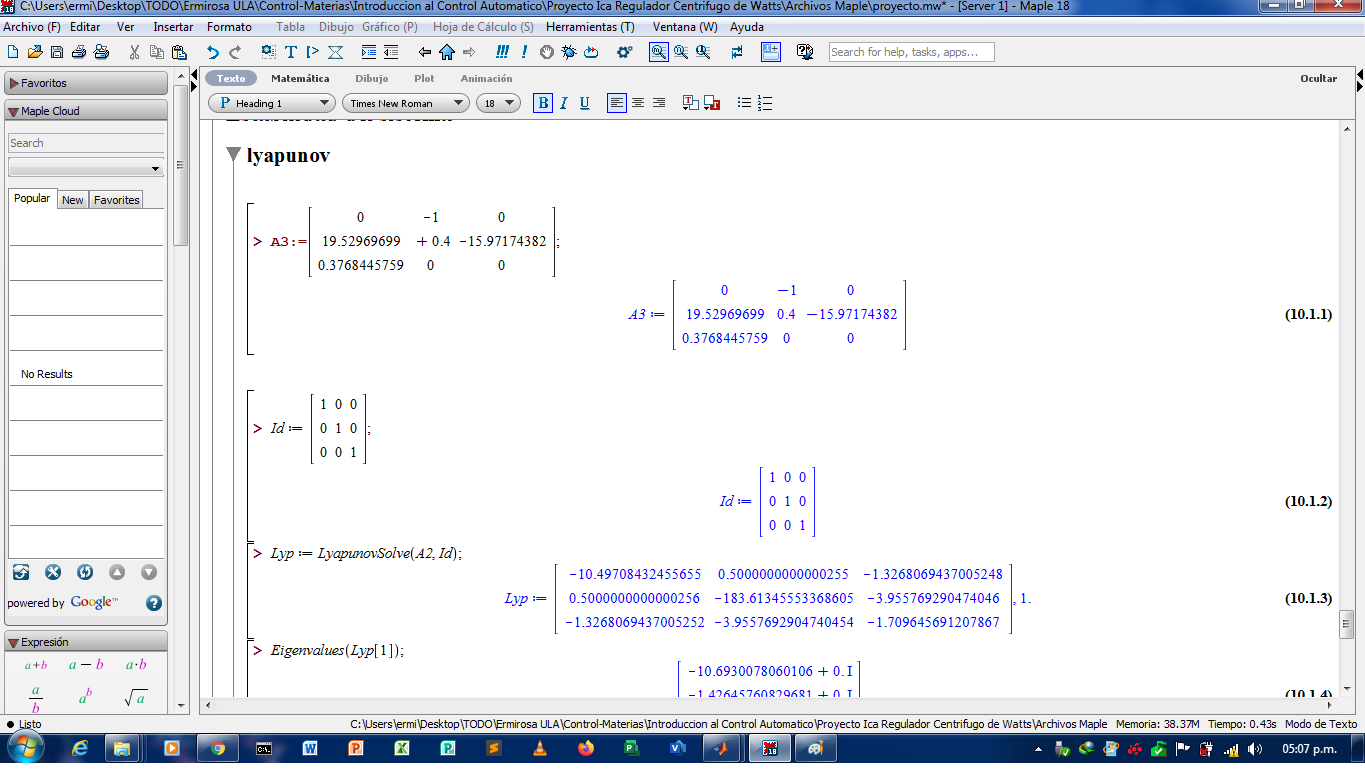
Task: Toggle italic formatting
Action: pos(563,102)
